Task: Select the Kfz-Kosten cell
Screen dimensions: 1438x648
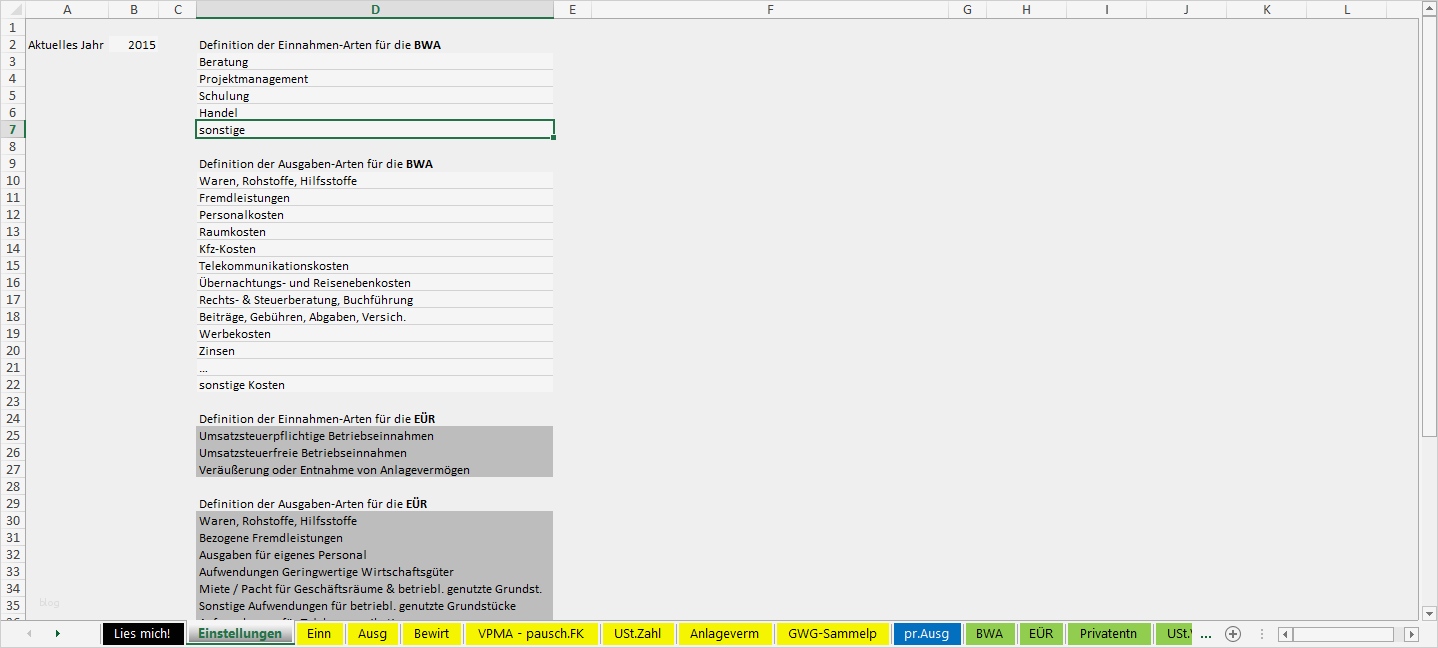Action: pos(375,249)
